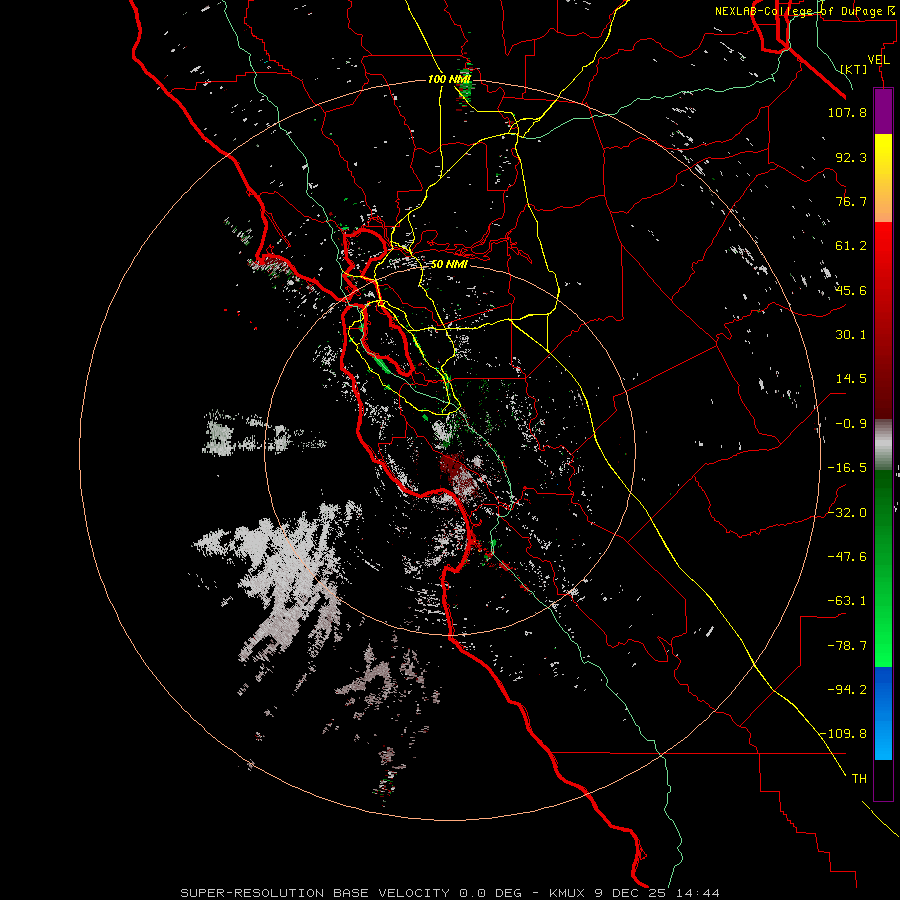The image size is (900, 900).
Task: Click the purple segment of the velocity color bar
Action: 883,111
